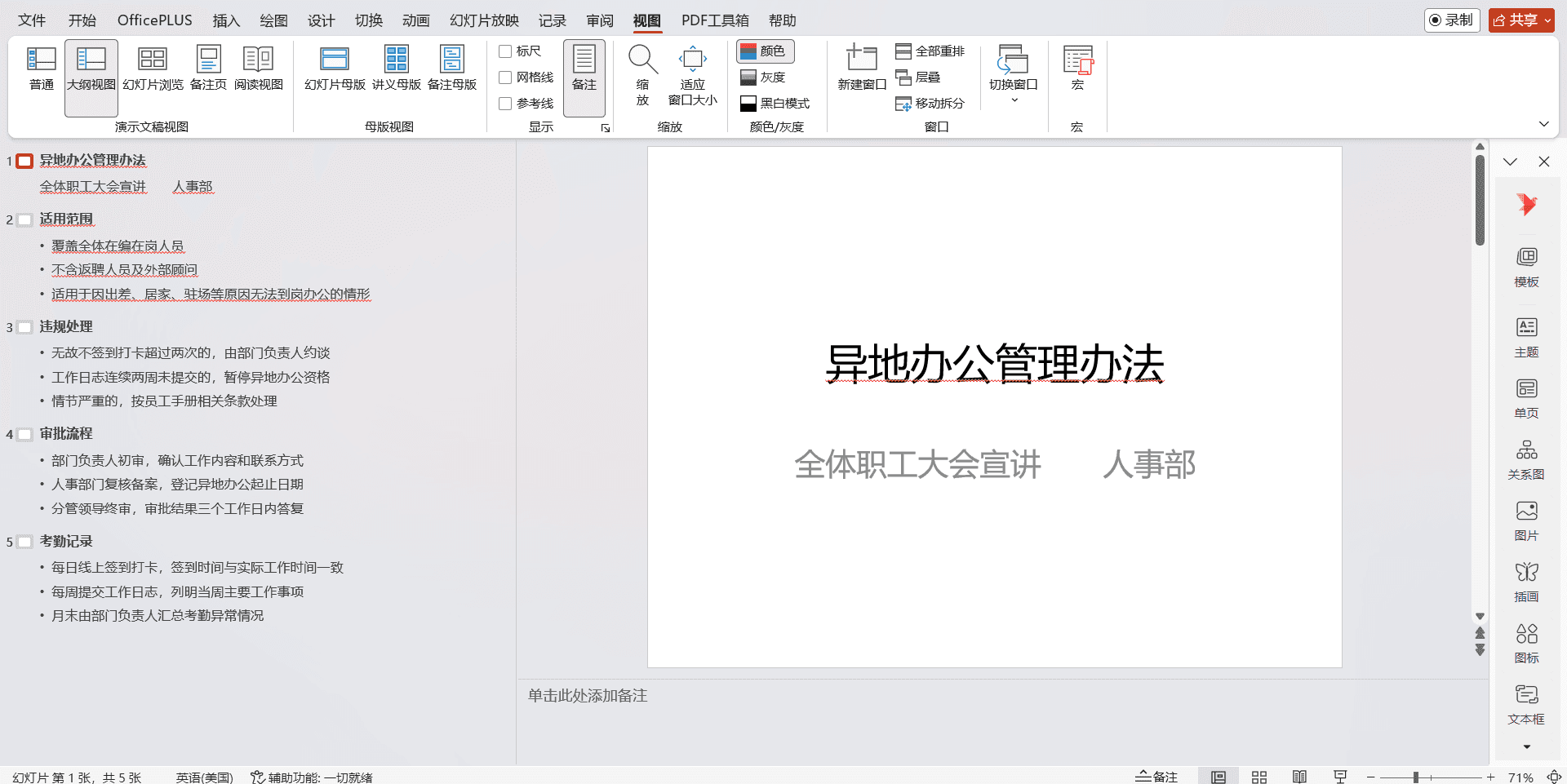This screenshot has width=1567, height=784.
Task: Start Slide Show from status bar
Action: click(1339, 777)
